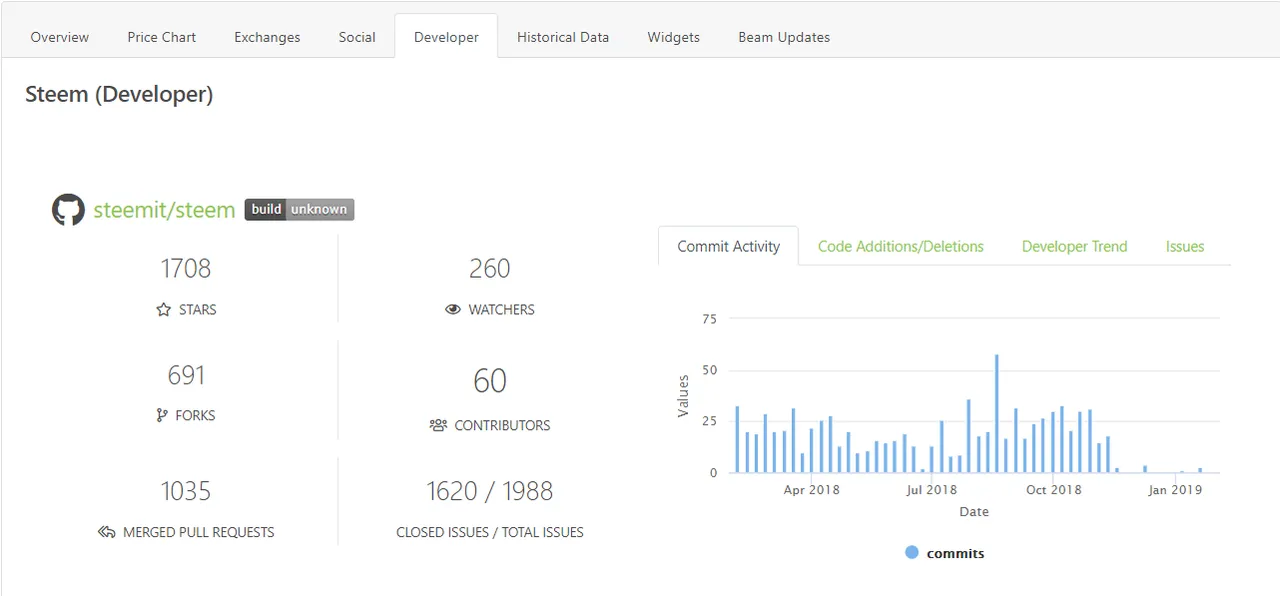Image resolution: width=1280 pixels, height=596 pixels.
Task: Click the build unknown status badge
Action: click(x=299, y=210)
